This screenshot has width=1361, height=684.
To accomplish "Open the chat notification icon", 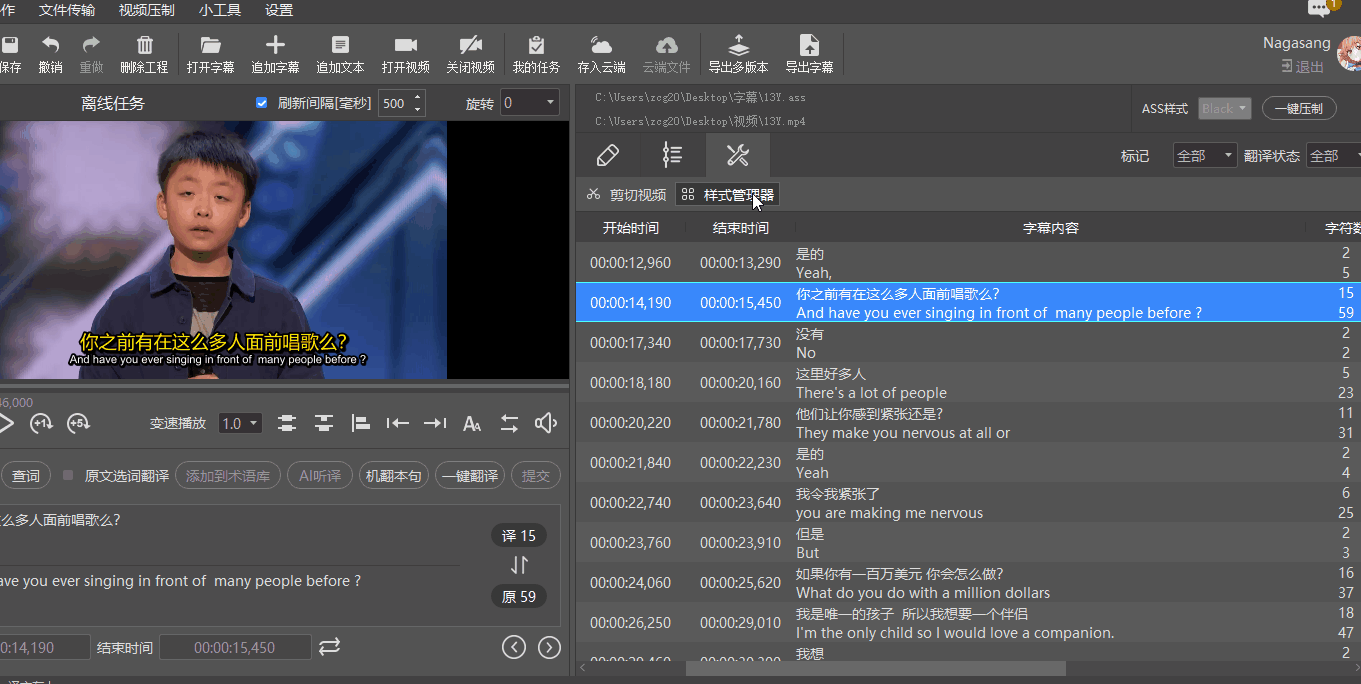I will (1320, 9).
